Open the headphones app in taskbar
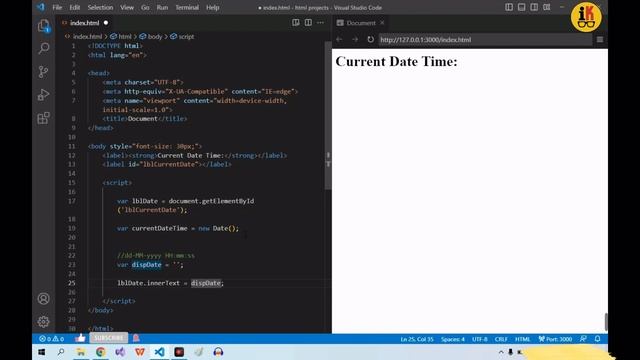The height and width of the screenshot is (360, 640). coord(218,352)
